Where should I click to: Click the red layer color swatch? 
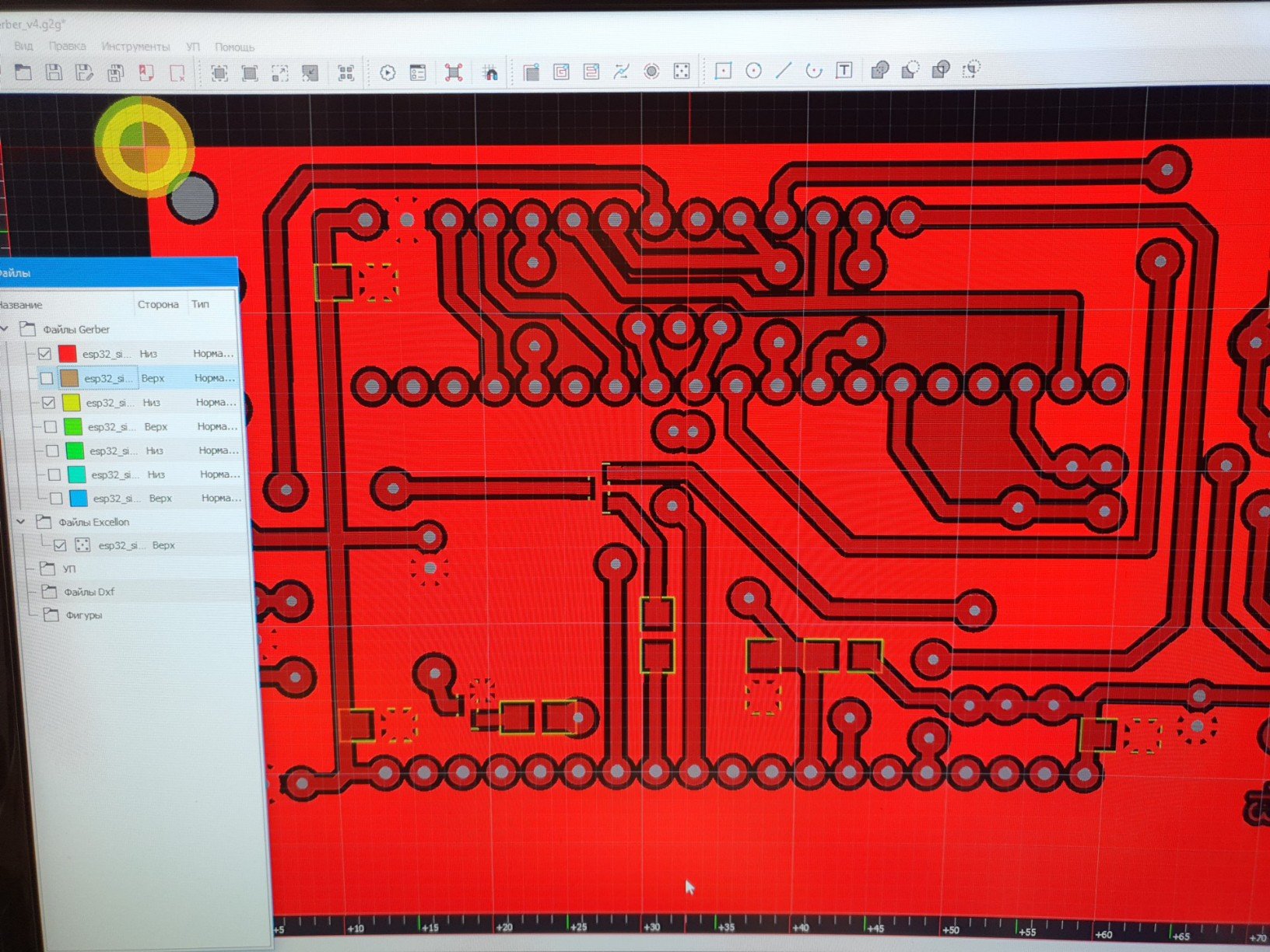click(68, 354)
